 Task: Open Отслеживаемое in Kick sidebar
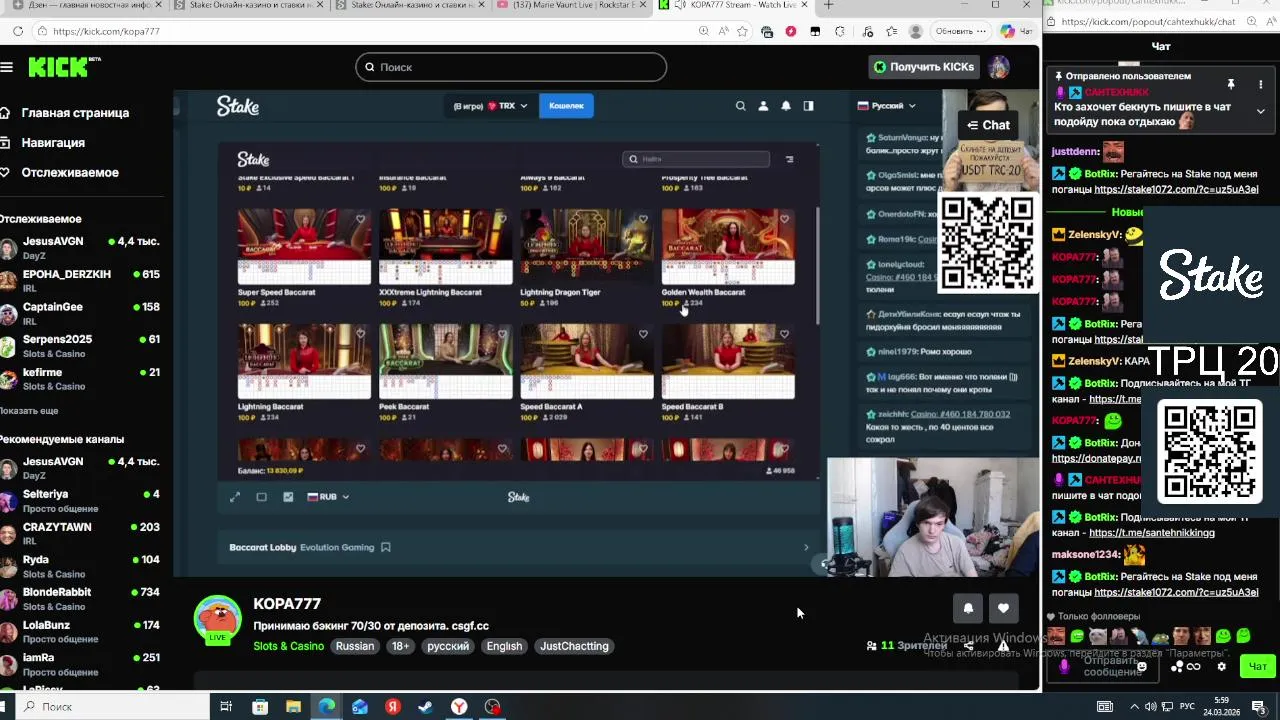[x=60, y=173]
